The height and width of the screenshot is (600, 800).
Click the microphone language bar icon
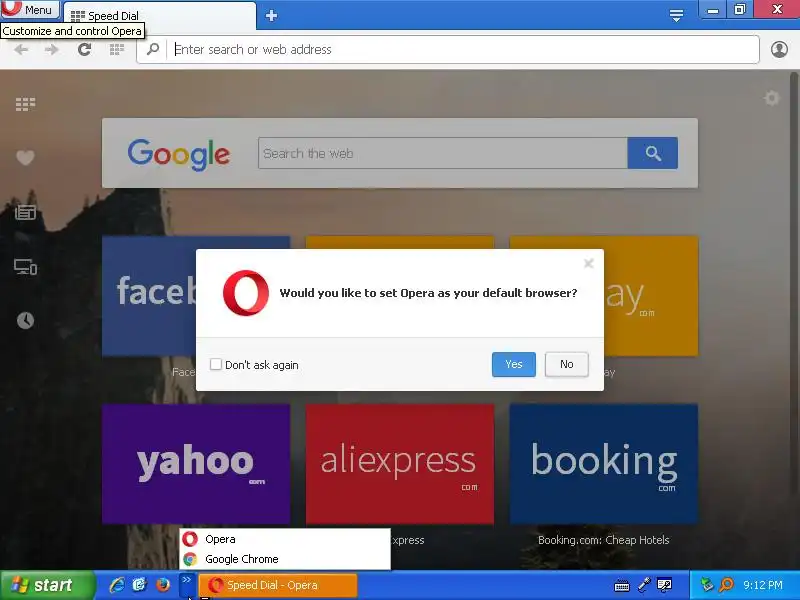(644, 585)
